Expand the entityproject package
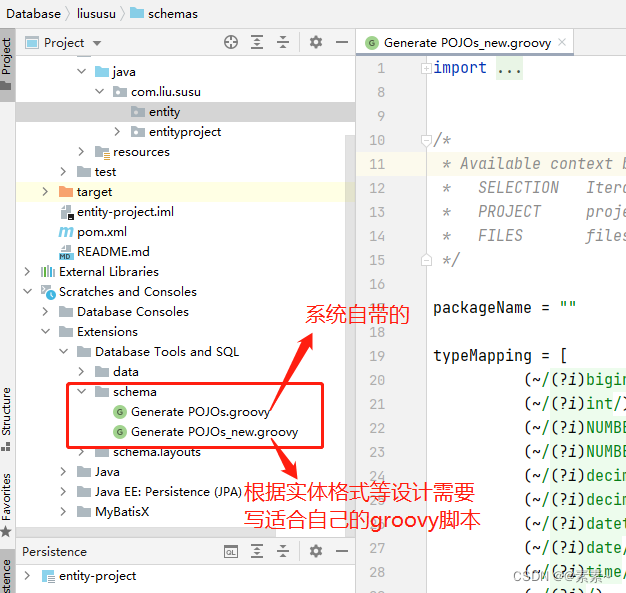This screenshot has width=626, height=593. click(117, 131)
